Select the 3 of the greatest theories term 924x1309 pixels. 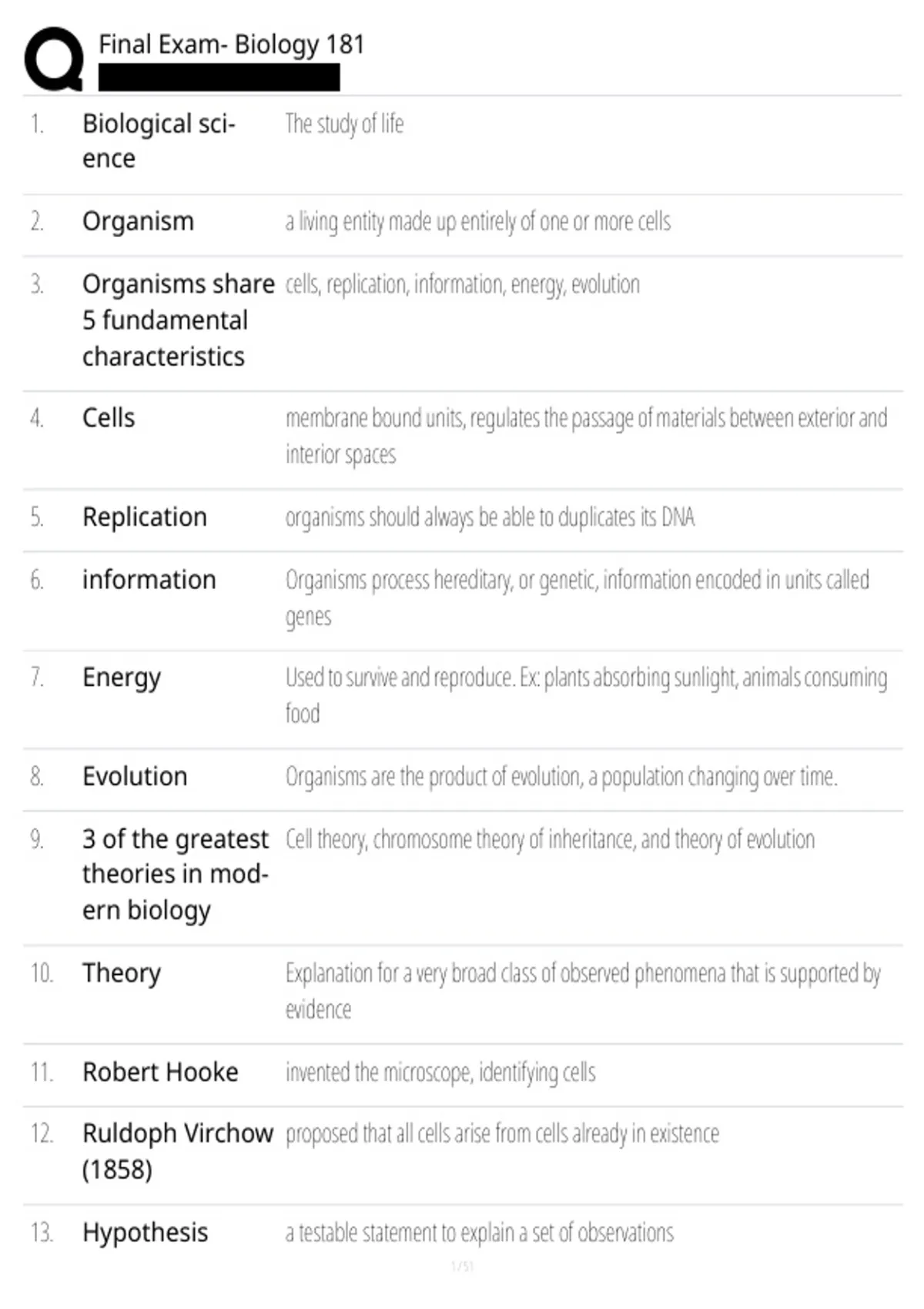pos(176,875)
